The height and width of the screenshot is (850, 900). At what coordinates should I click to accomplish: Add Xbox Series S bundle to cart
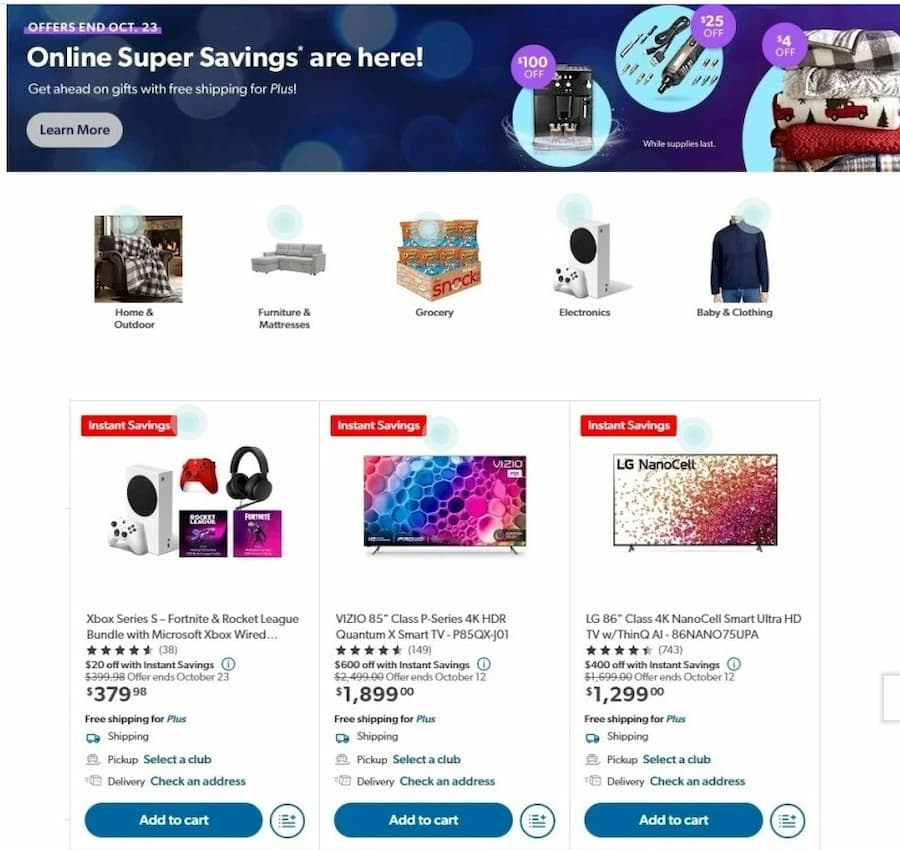173,820
